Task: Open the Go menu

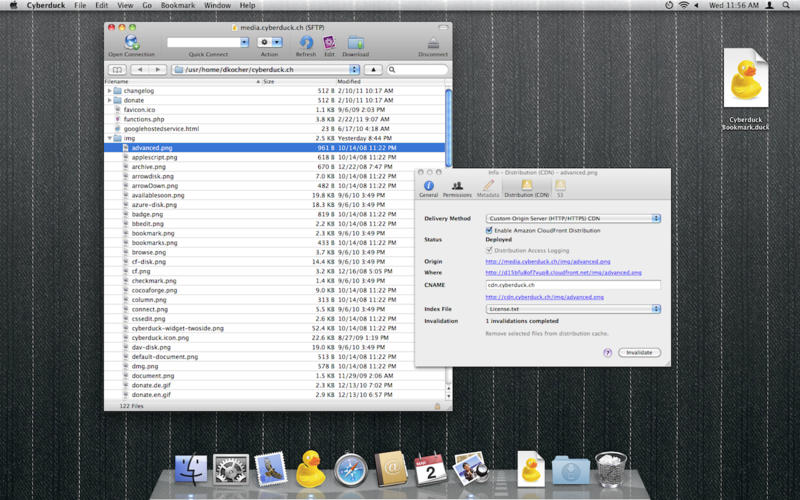Action: click(147, 6)
